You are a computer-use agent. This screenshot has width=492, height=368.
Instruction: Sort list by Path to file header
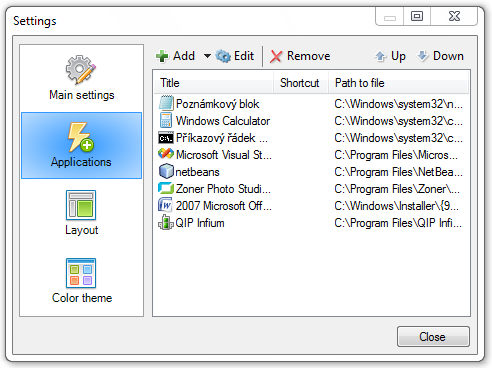coord(399,83)
